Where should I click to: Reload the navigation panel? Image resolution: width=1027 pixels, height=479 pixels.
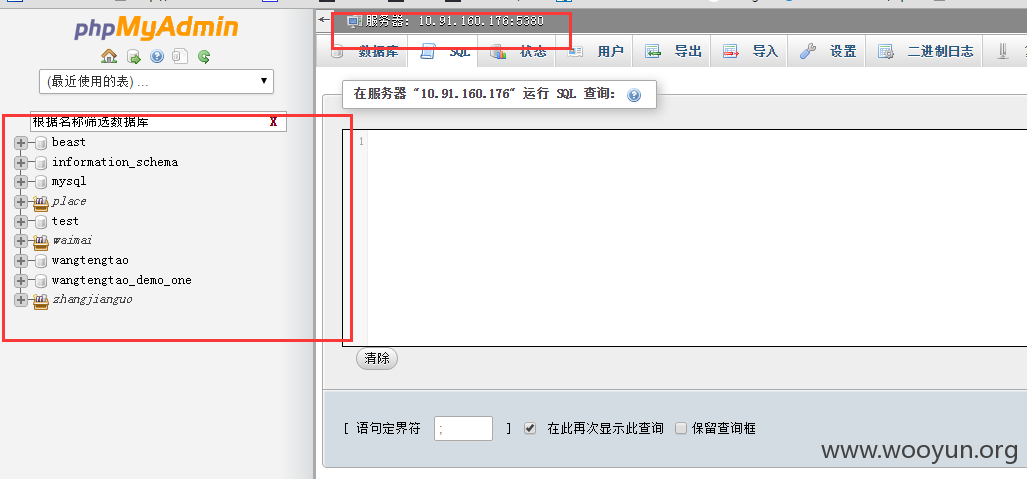point(204,57)
